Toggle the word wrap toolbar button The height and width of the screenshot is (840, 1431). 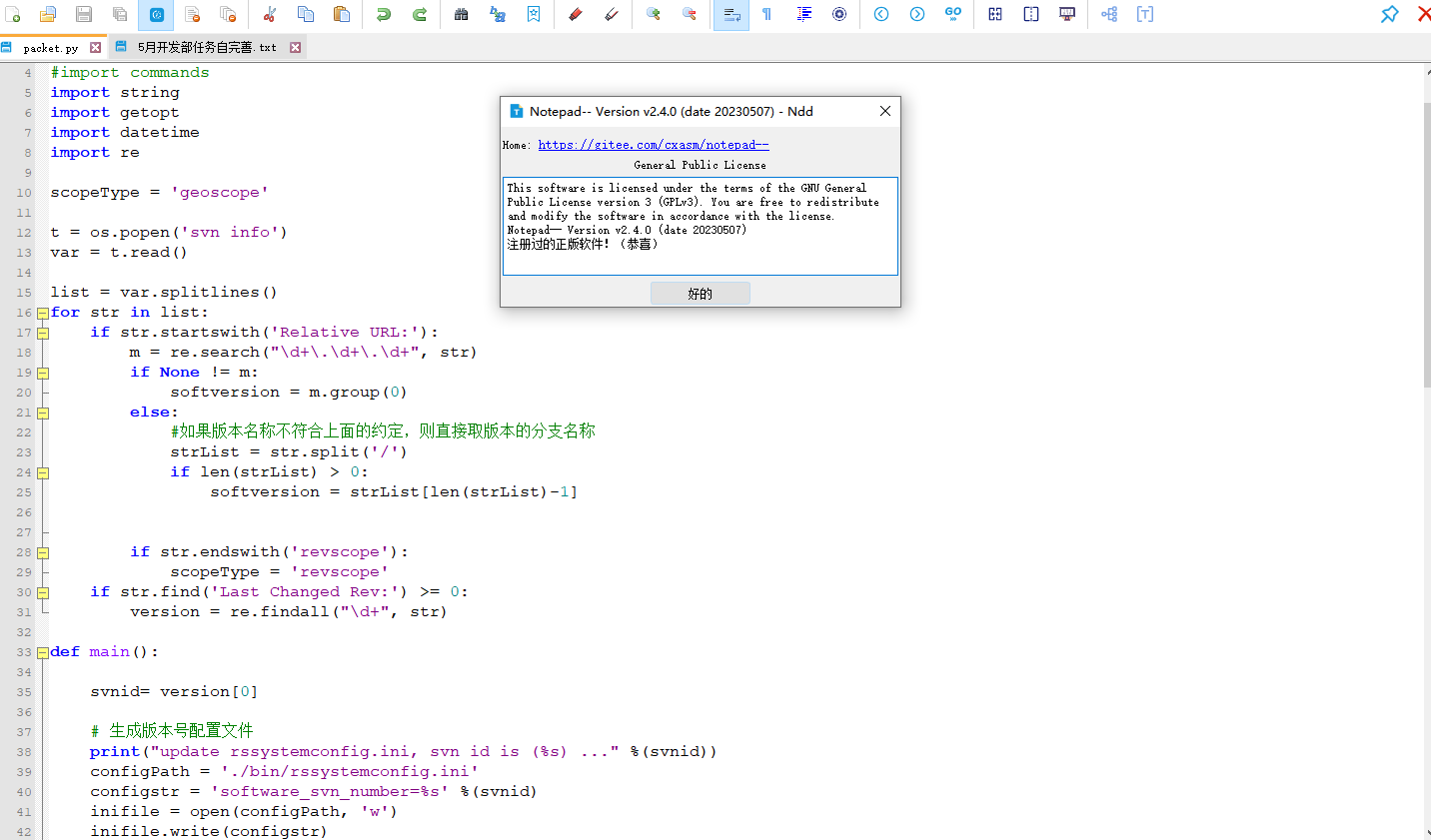[x=731, y=14]
